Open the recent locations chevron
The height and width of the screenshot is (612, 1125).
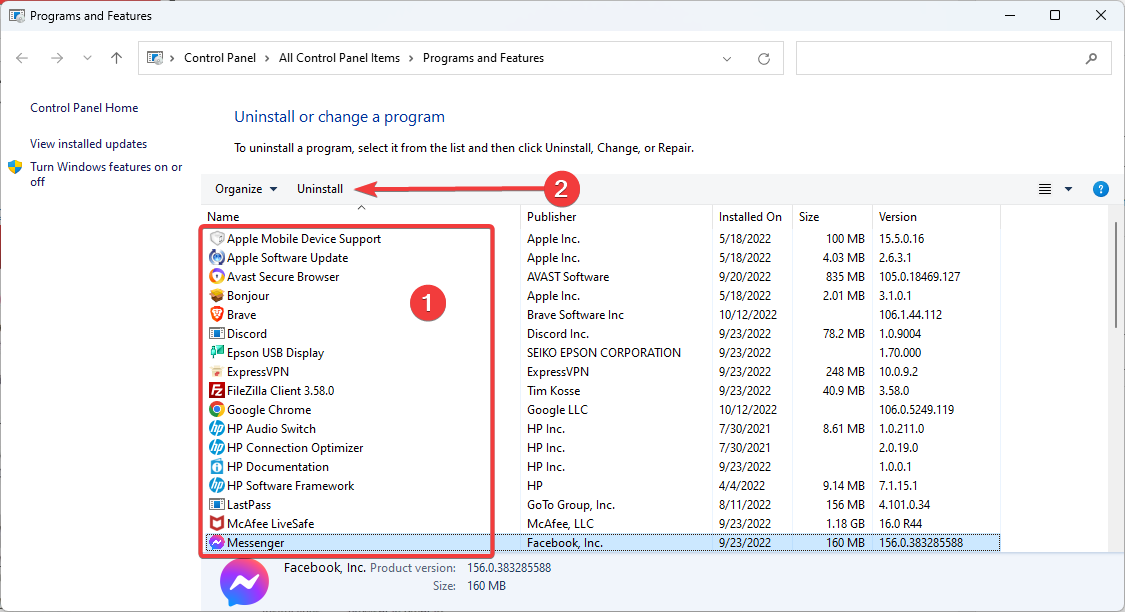click(x=88, y=58)
